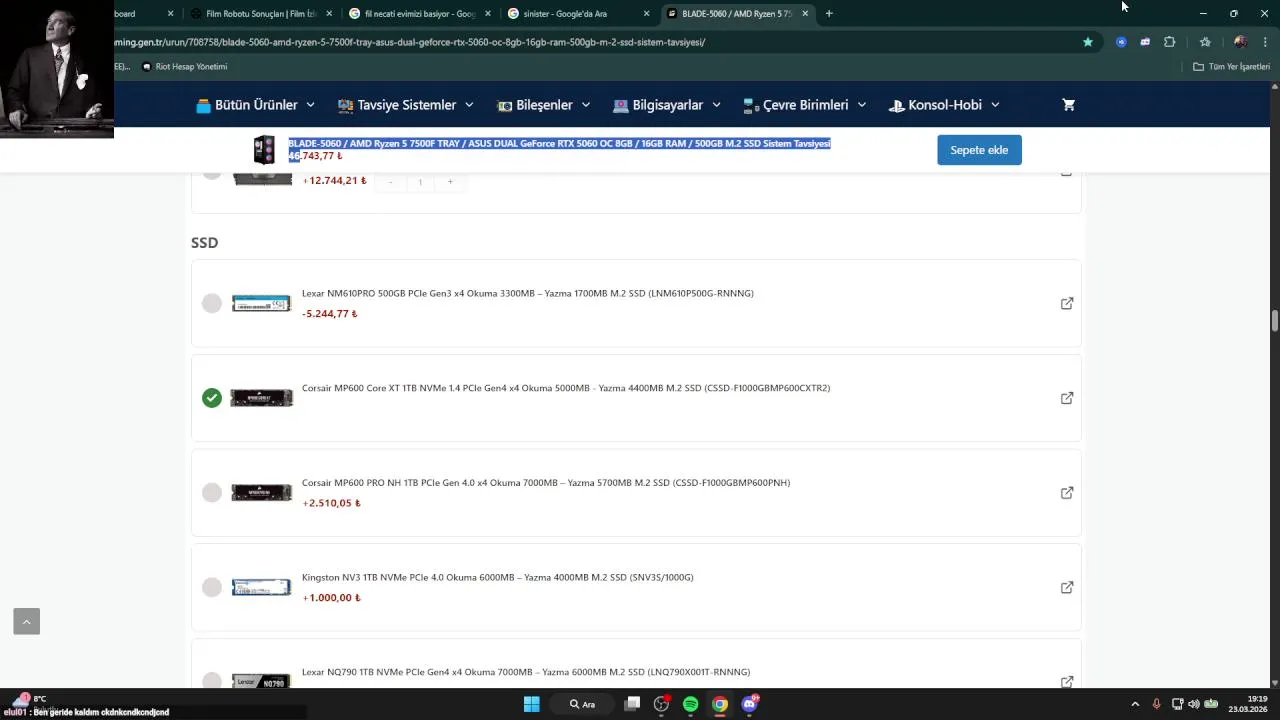The image size is (1280, 720).
Task: Open Discord from the taskbar
Action: click(749, 704)
